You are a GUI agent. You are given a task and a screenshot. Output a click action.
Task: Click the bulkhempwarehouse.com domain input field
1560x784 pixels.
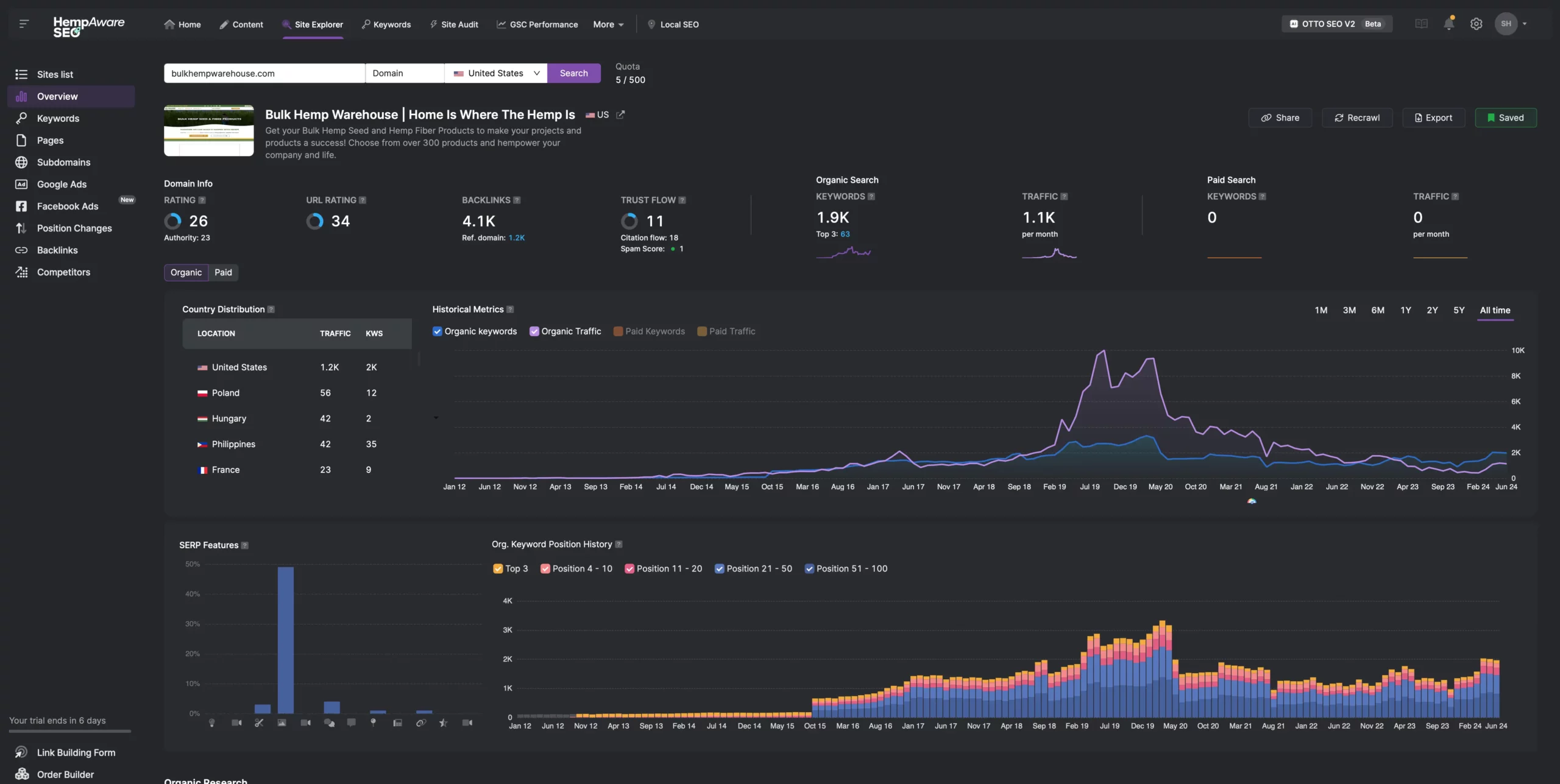click(264, 73)
